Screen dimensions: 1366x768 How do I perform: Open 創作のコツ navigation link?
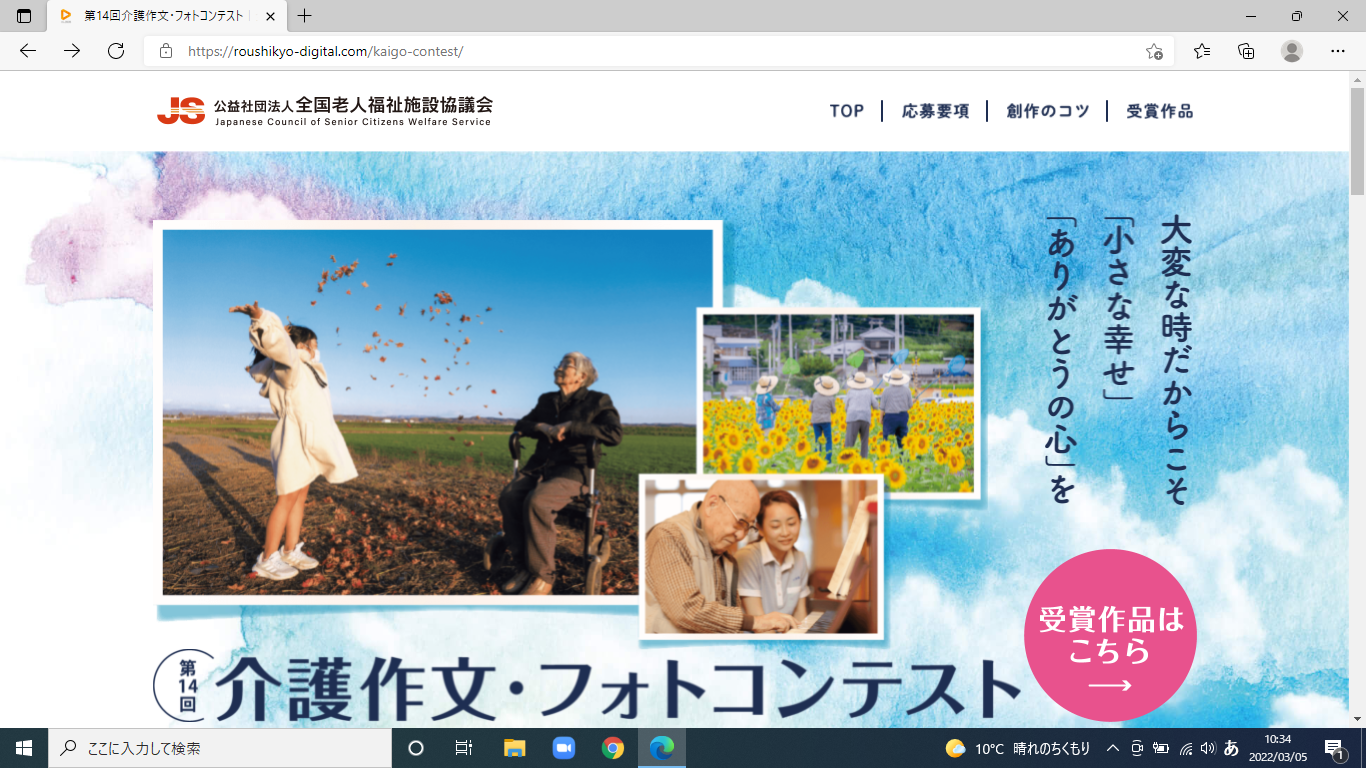(1048, 111)
